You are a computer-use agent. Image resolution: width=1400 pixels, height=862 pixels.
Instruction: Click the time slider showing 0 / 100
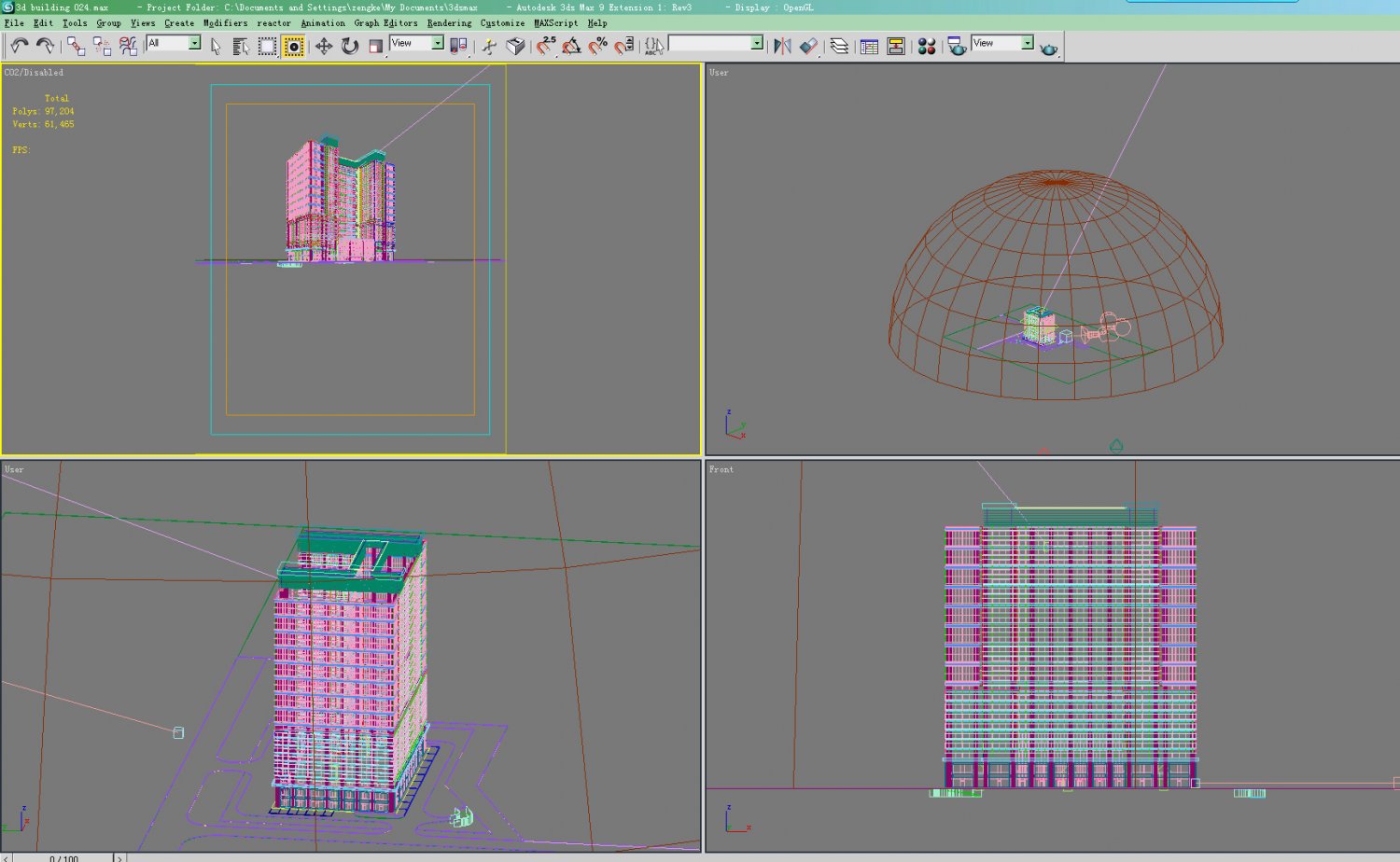click(x=64, y=857)
